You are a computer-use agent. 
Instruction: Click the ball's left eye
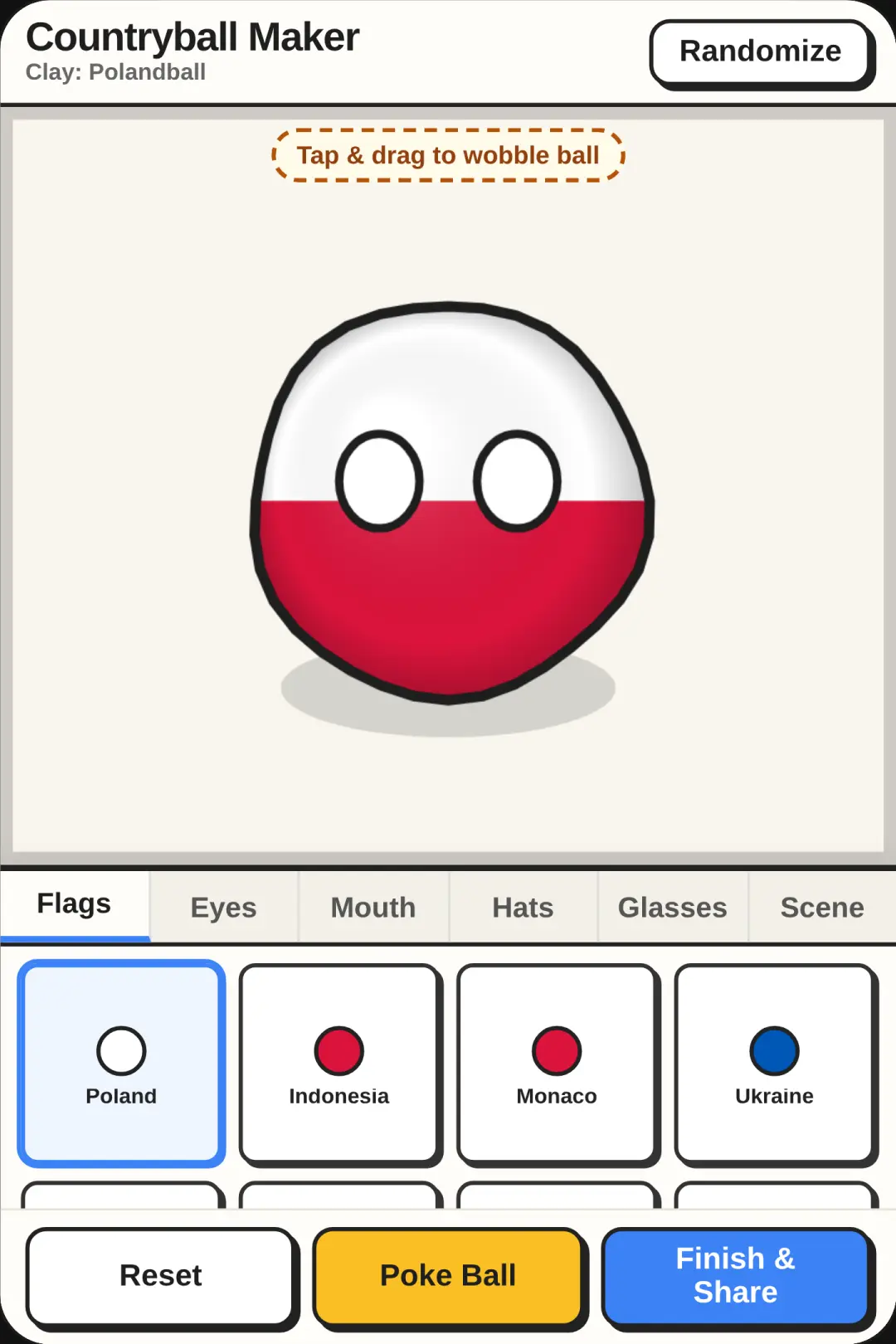[x=380, y=480]
